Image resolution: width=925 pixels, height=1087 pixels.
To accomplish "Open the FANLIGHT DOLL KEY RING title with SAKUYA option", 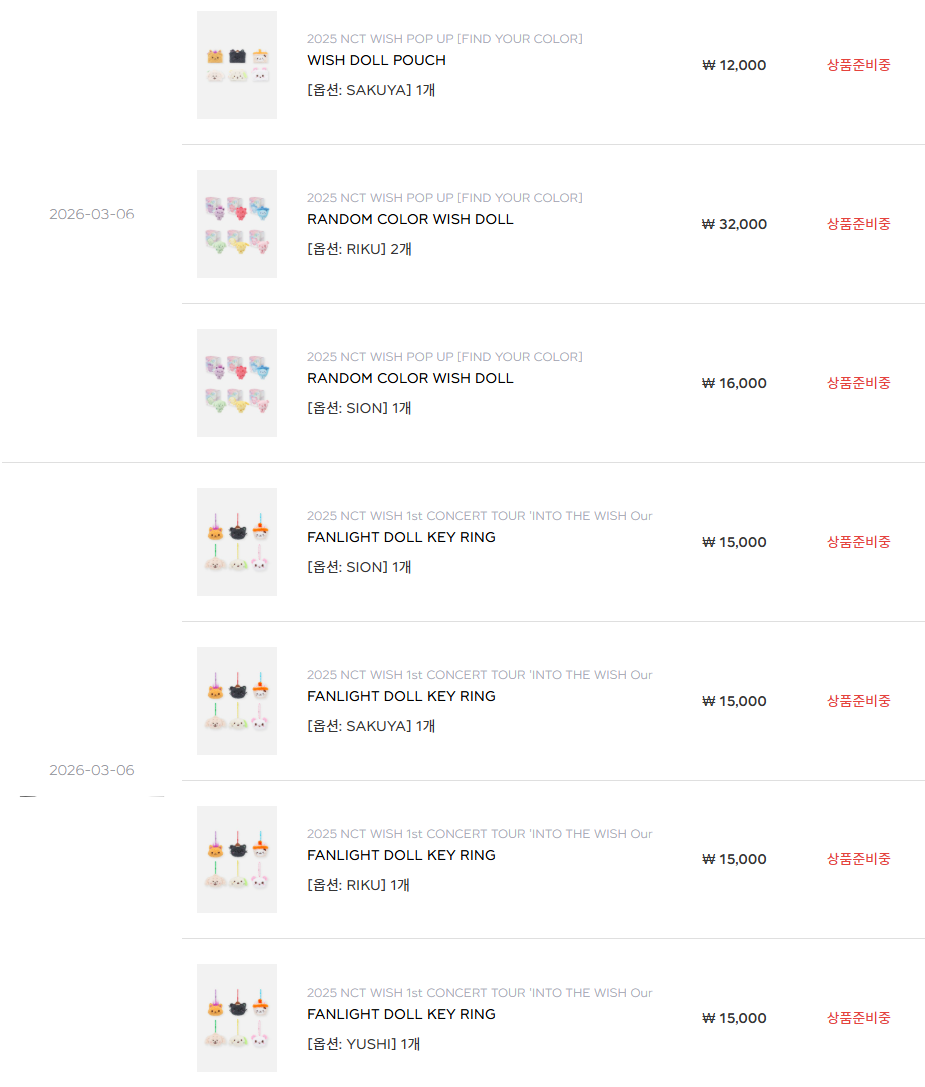I will 401,696.
